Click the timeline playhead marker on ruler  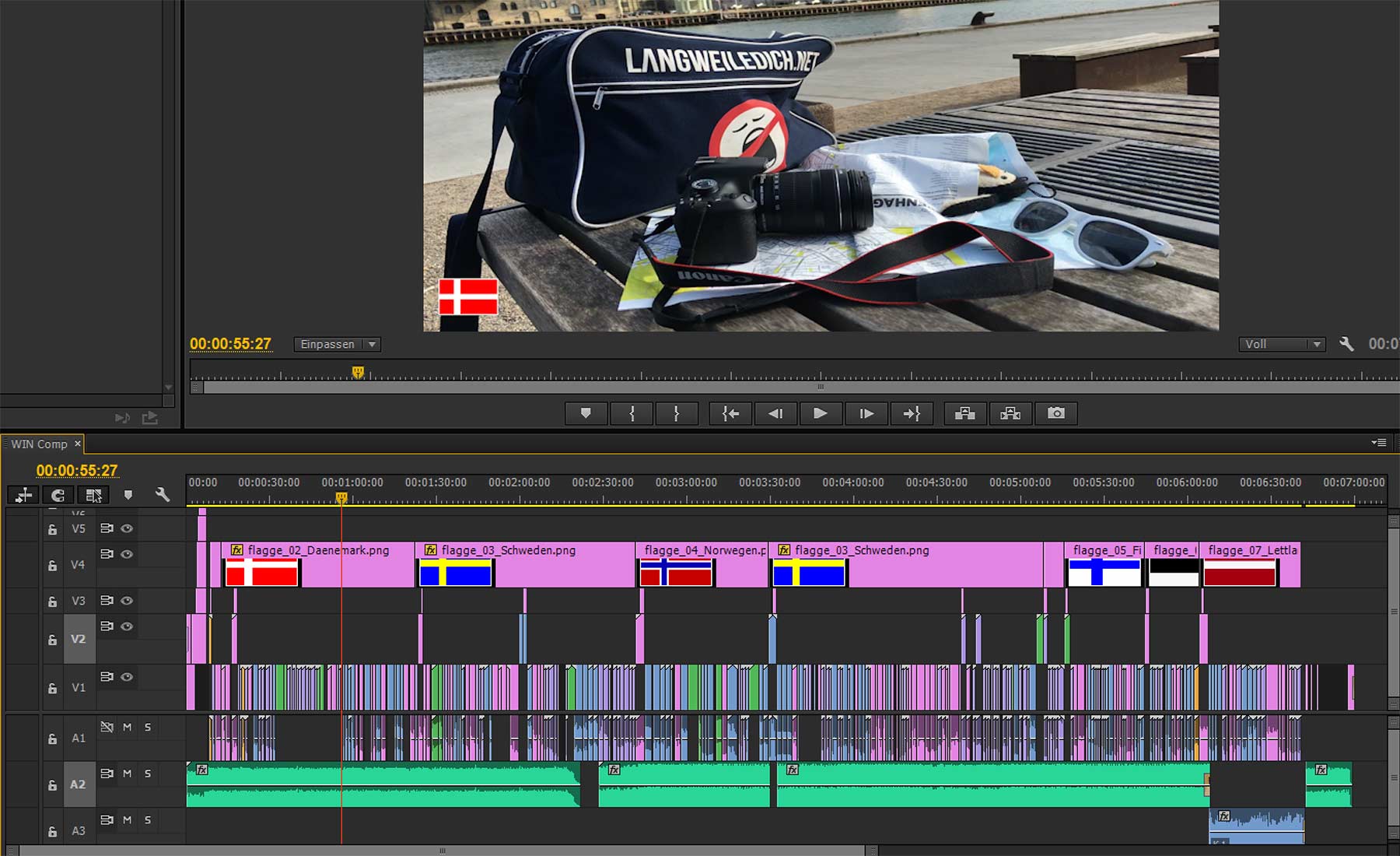pyautogui.click(x=341, y=496)
